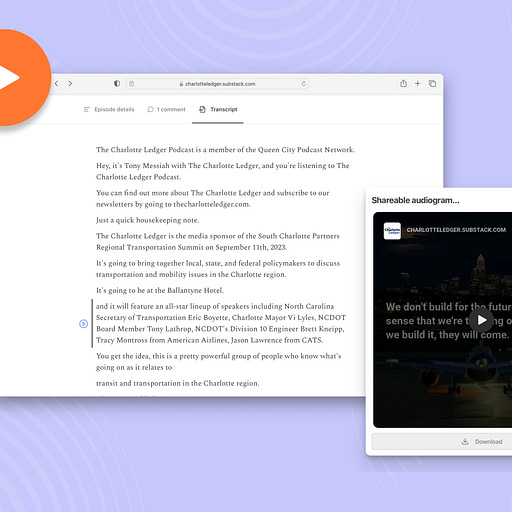Click the 'local, state, and federal policymakers' paragraph

pos(218,269)
